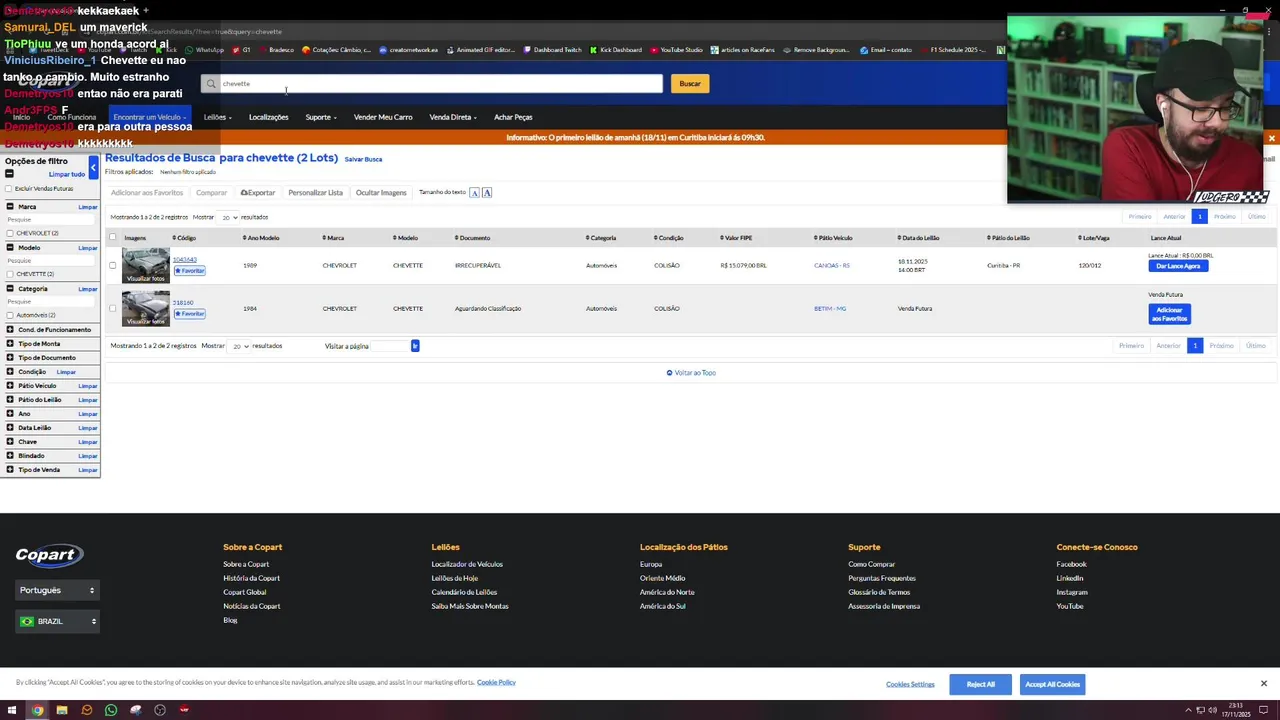
Task: Expand the Pátio Veículo filter
Action: coord(10,386)
